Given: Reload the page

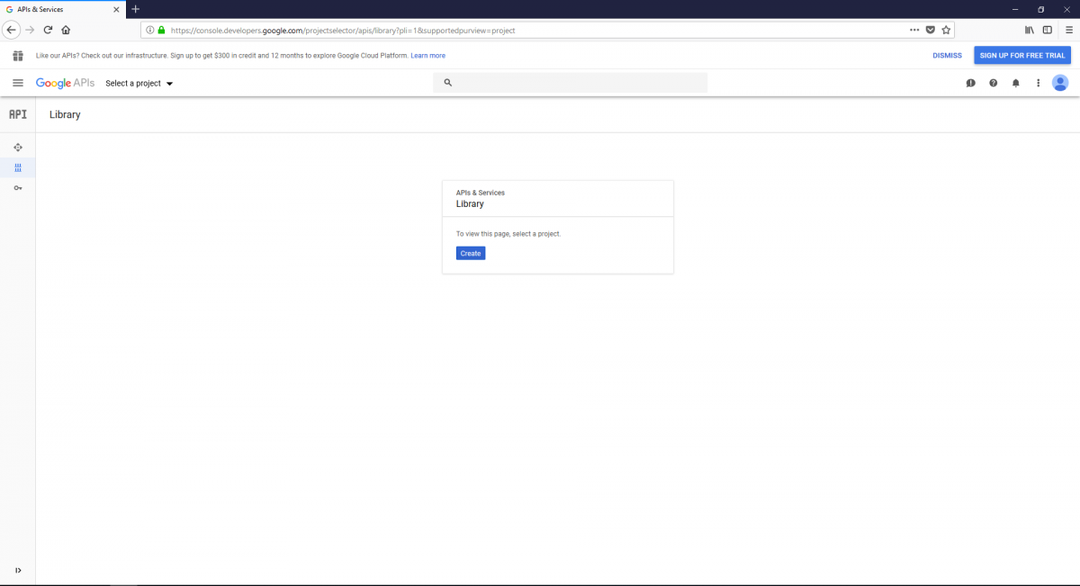Looking at the screenshot, I should coord(48,30).
